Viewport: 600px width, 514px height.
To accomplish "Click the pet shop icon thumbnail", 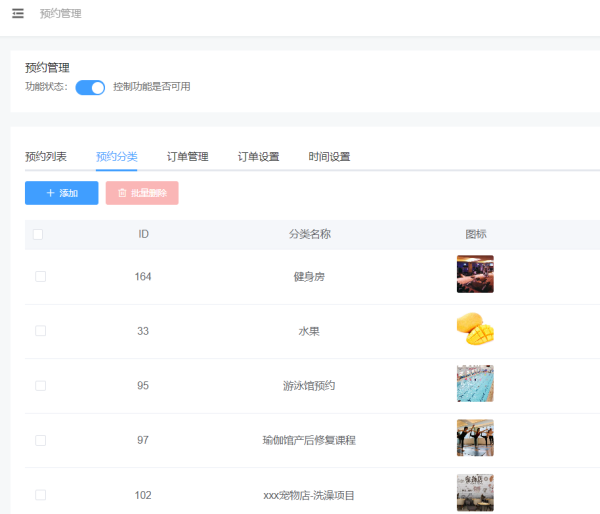I will point(475,492).
